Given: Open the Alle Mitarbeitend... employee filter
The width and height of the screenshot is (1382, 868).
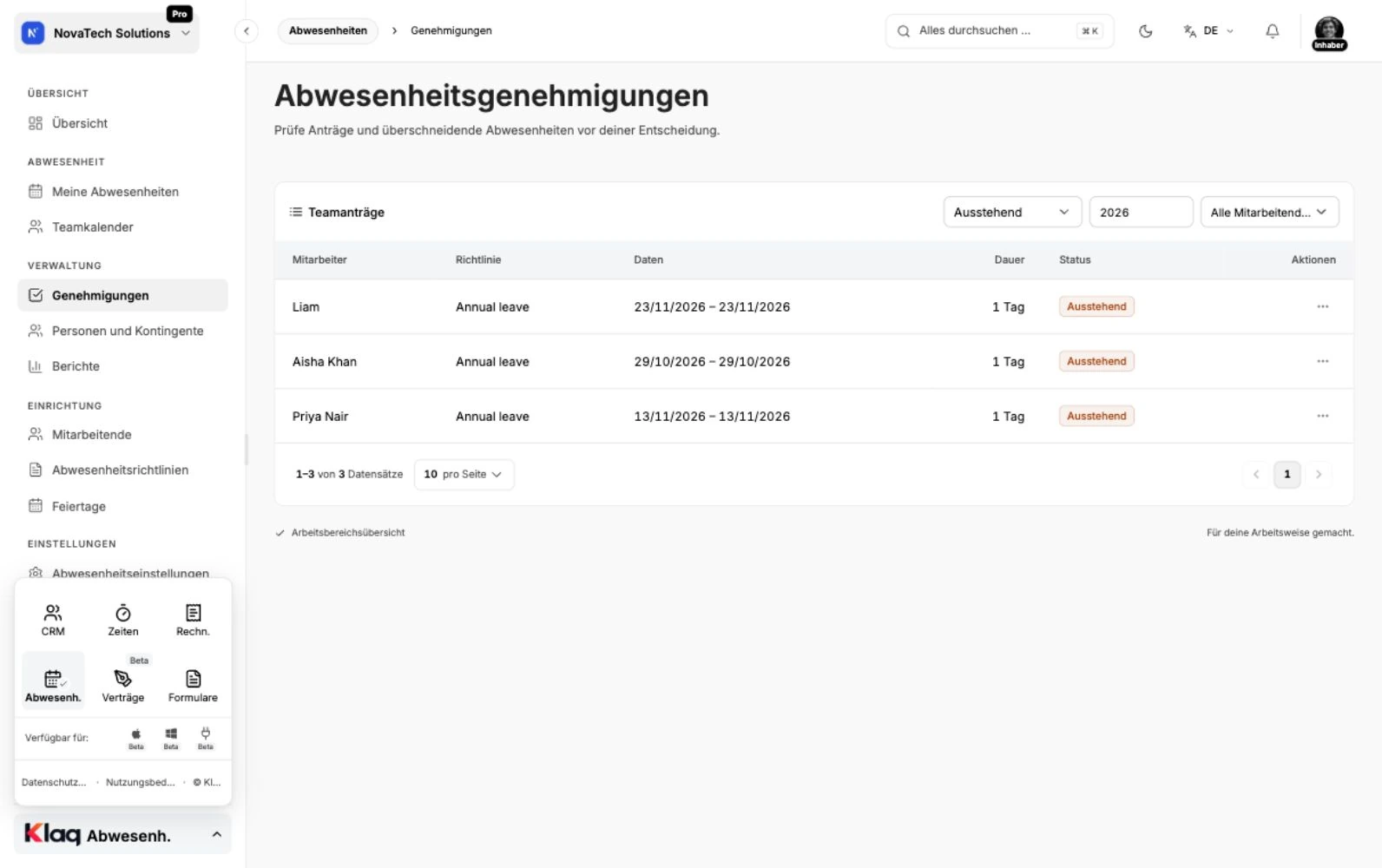Looking at the screenshot, I should click(x=1269, y=212).
